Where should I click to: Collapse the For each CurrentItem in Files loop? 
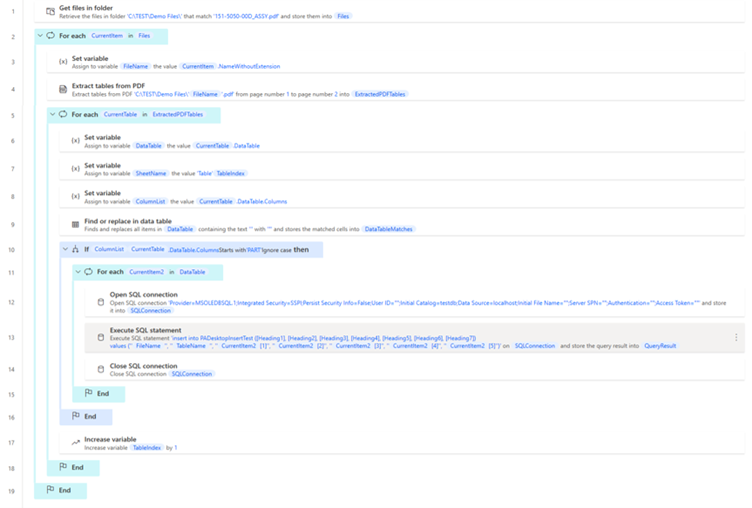pyautogui.click(x=39, y=35)
